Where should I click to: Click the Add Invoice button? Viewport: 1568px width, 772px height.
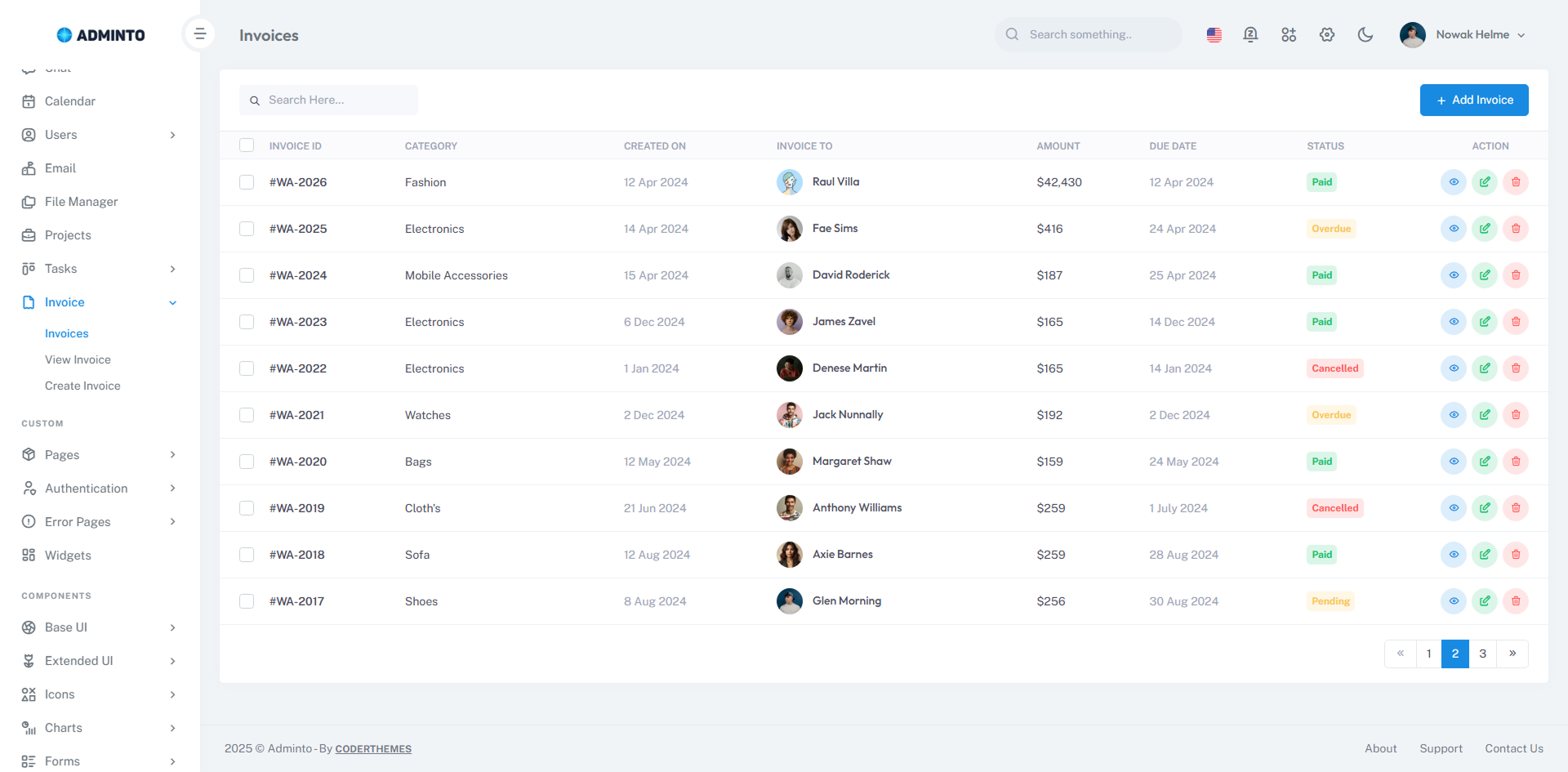[1474, 100]
